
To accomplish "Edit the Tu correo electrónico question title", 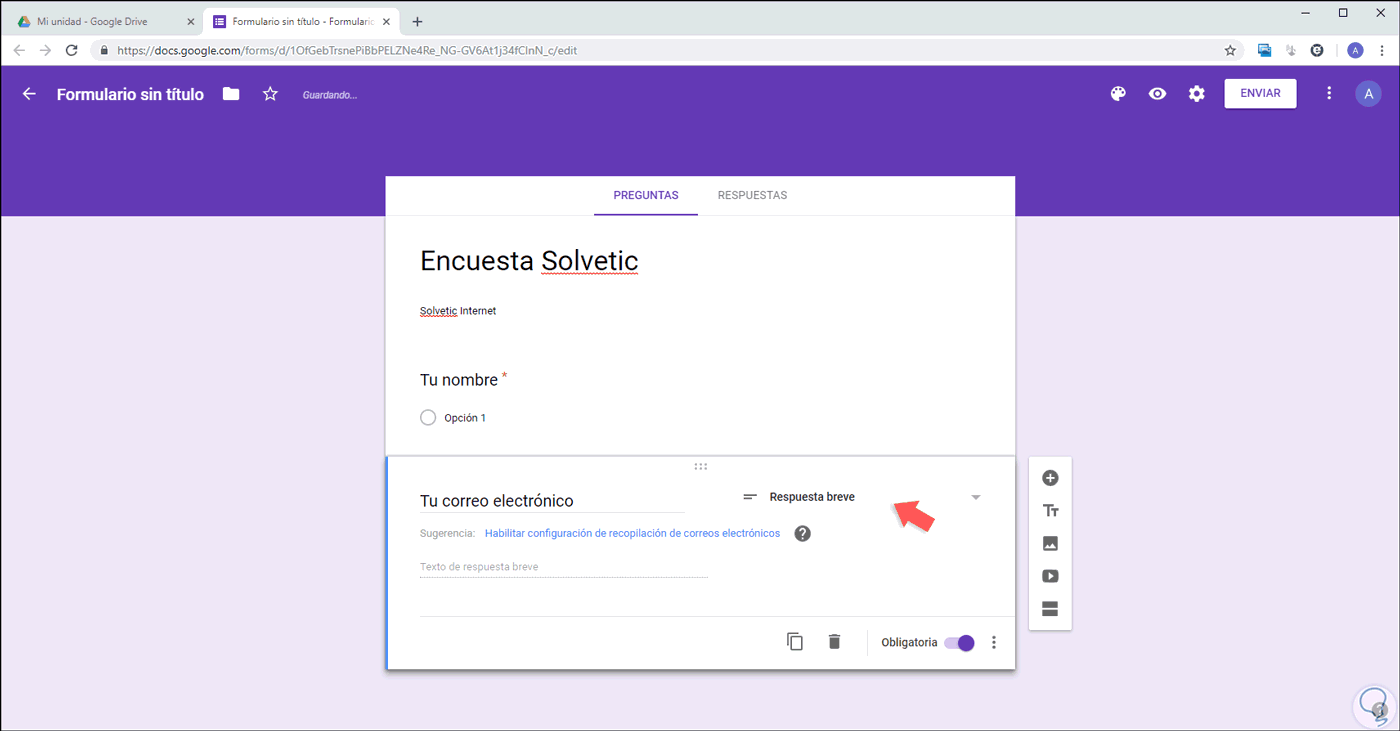I will coord(552,501).
